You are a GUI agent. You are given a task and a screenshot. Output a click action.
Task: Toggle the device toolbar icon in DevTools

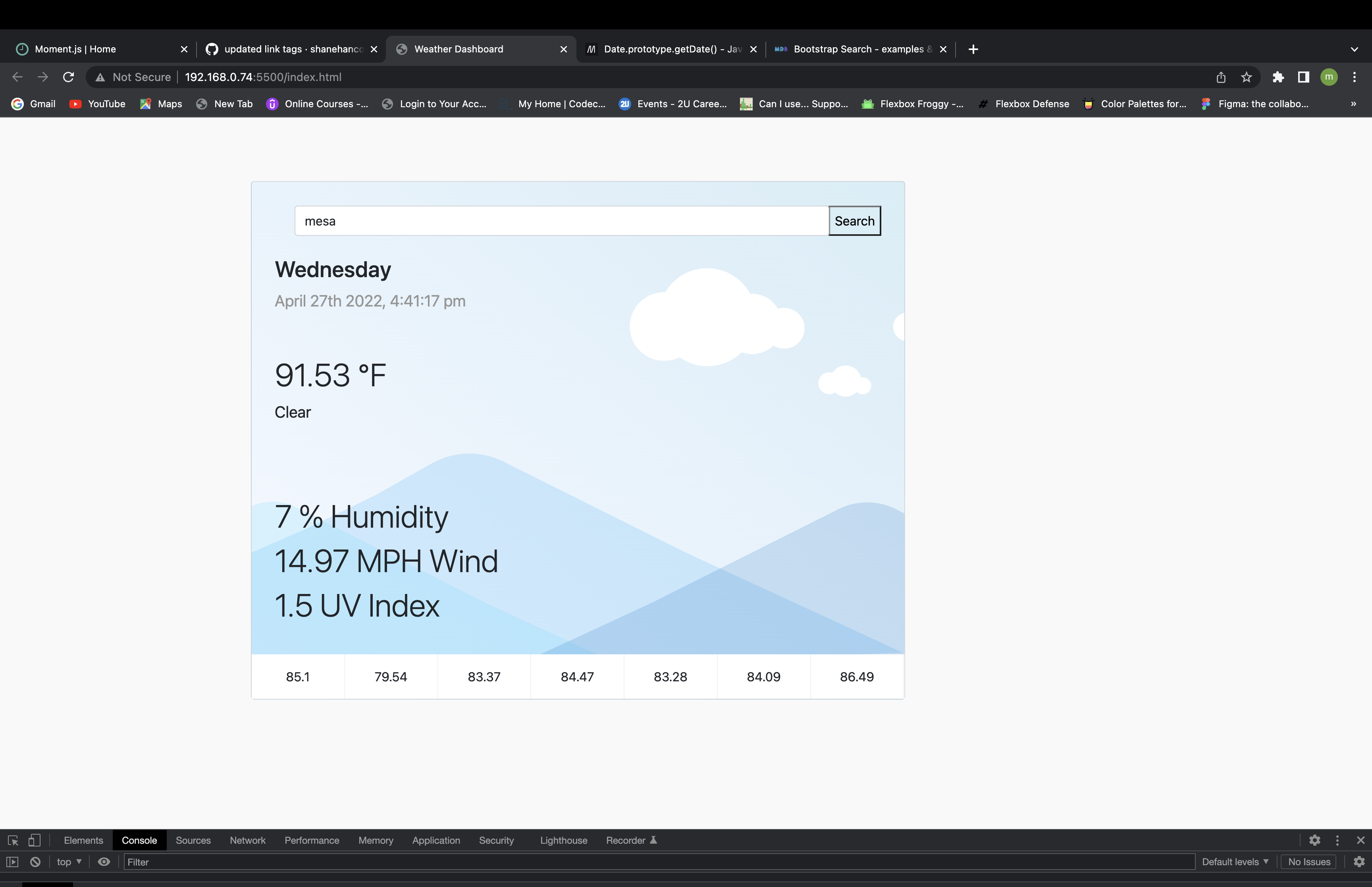35,840
